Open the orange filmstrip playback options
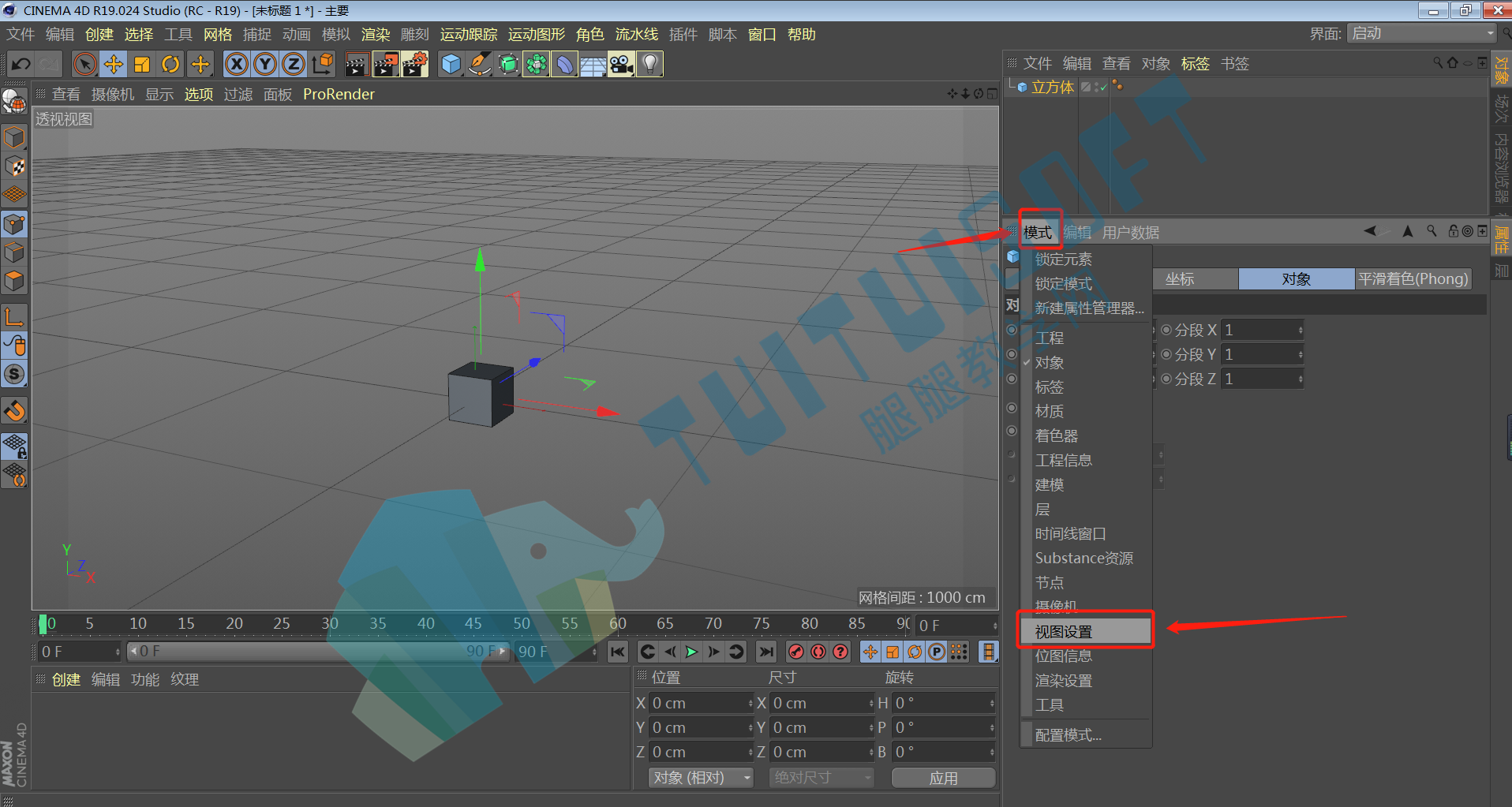The height and width of the screenshot is (807, 1512). point(988,652)
